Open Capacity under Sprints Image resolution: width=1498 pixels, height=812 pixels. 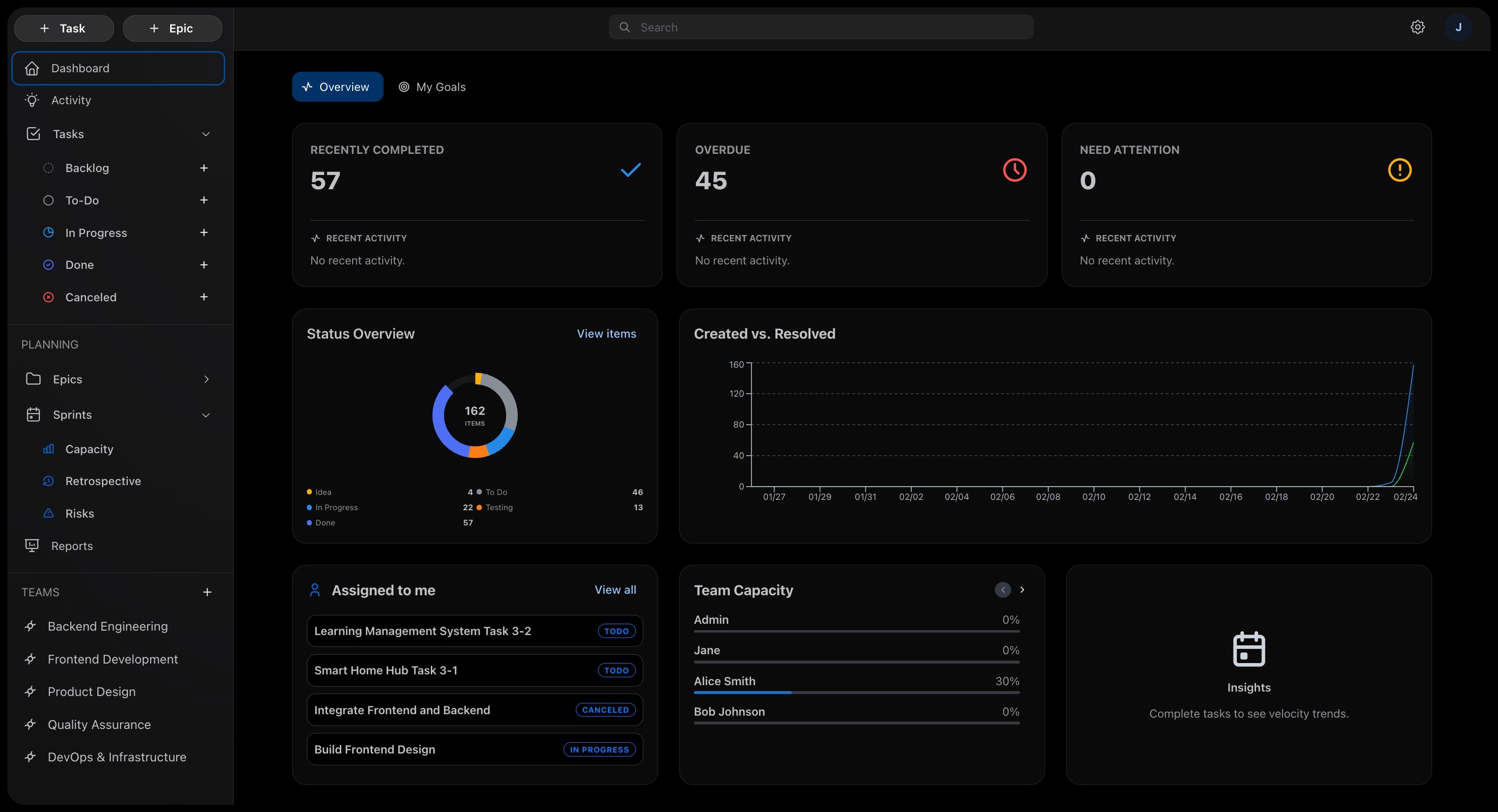point(89,449)
